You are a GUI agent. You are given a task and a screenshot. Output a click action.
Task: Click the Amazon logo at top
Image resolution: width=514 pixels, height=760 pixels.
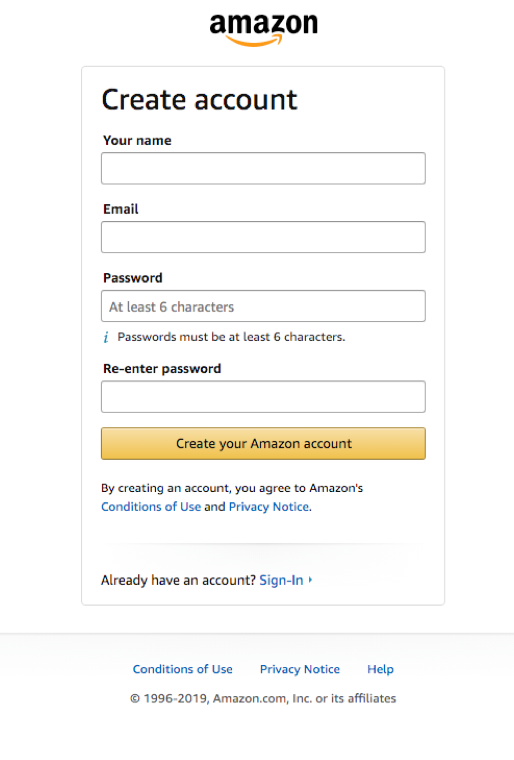pyautogui.click(x=263, y=30)
